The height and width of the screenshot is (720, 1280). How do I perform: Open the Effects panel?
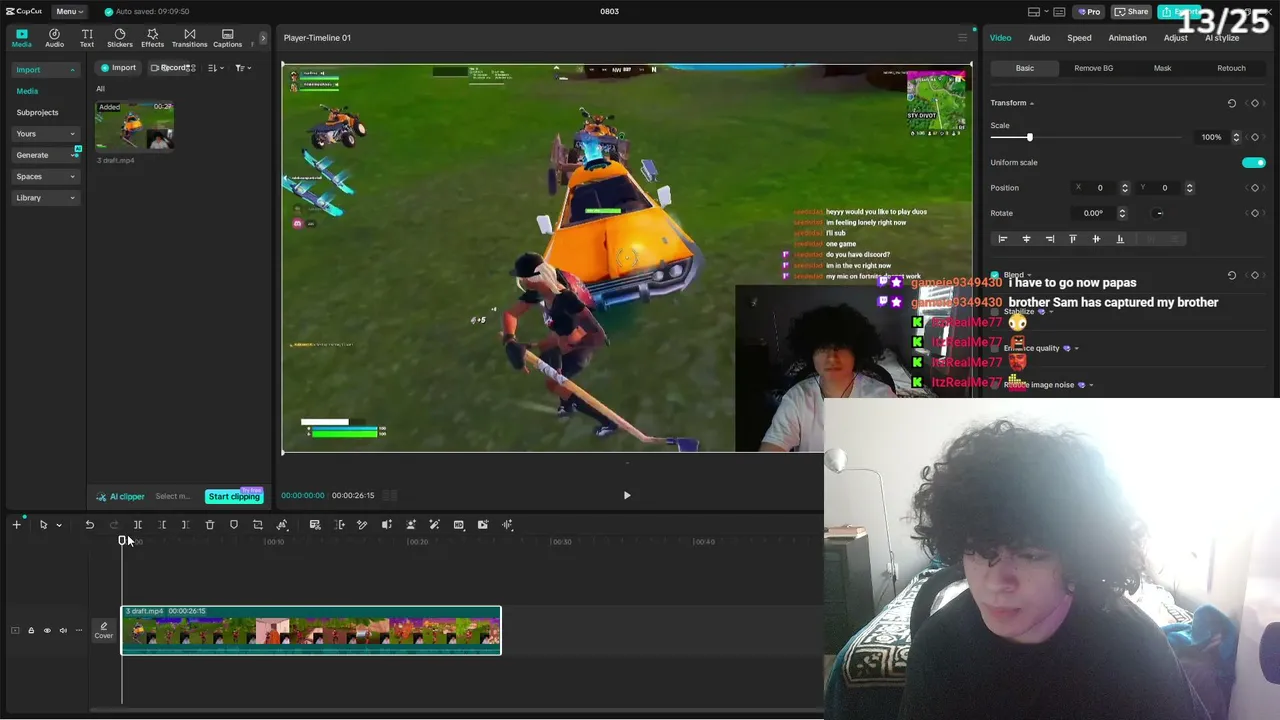152,38
